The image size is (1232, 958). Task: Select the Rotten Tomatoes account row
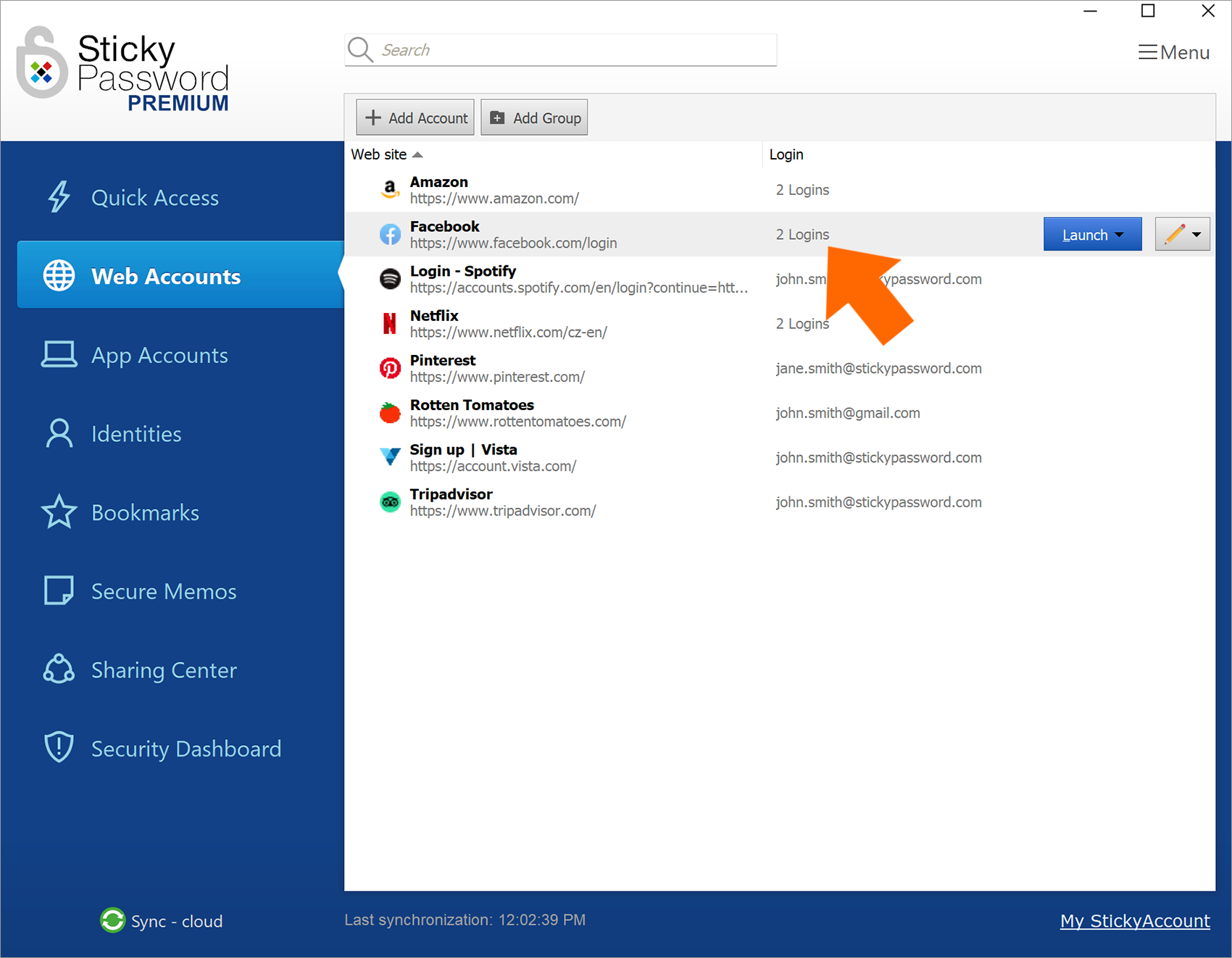click(x=780, y=412)
